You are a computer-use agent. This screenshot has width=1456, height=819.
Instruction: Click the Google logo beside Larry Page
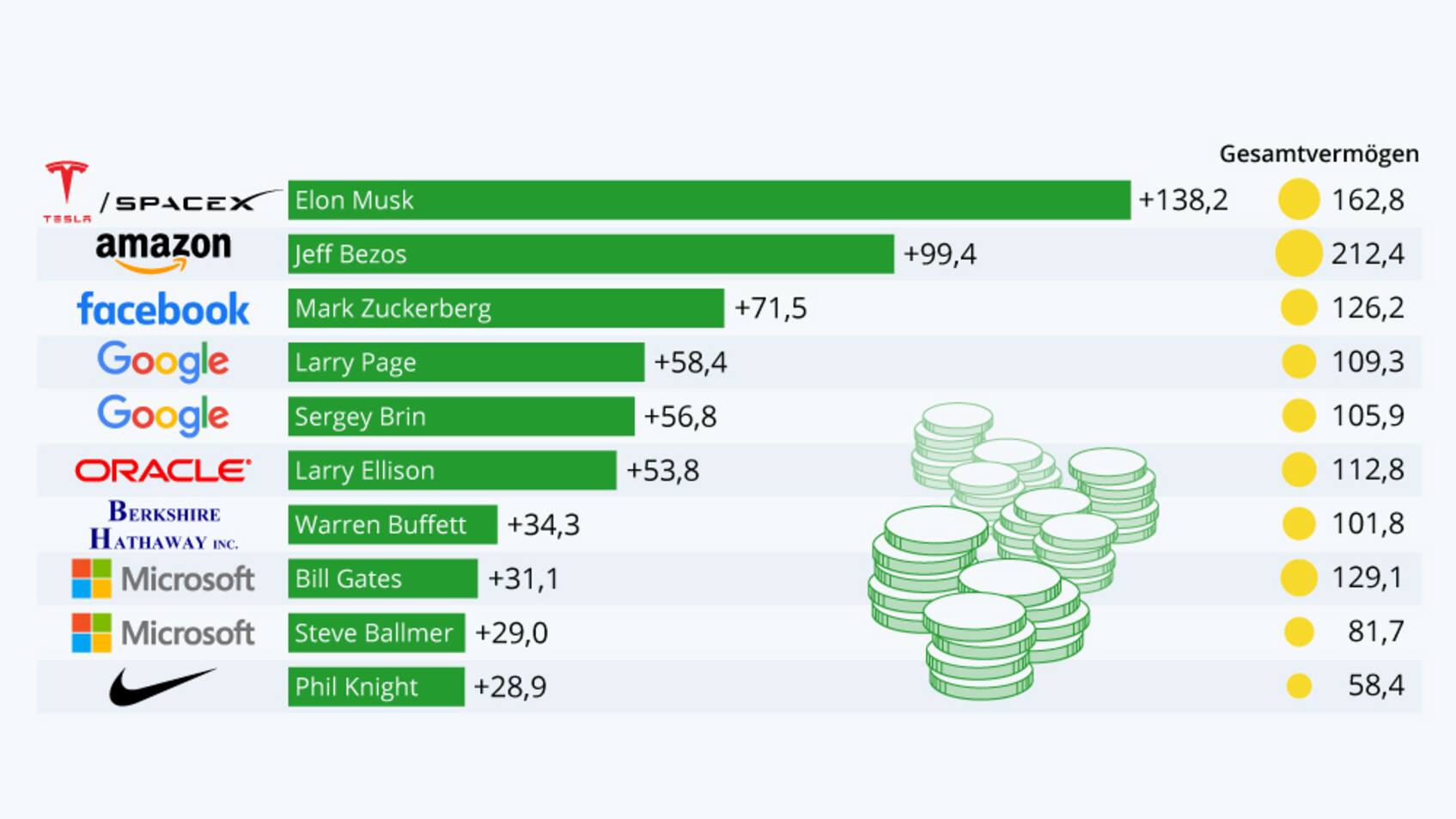tap(163, 362)
